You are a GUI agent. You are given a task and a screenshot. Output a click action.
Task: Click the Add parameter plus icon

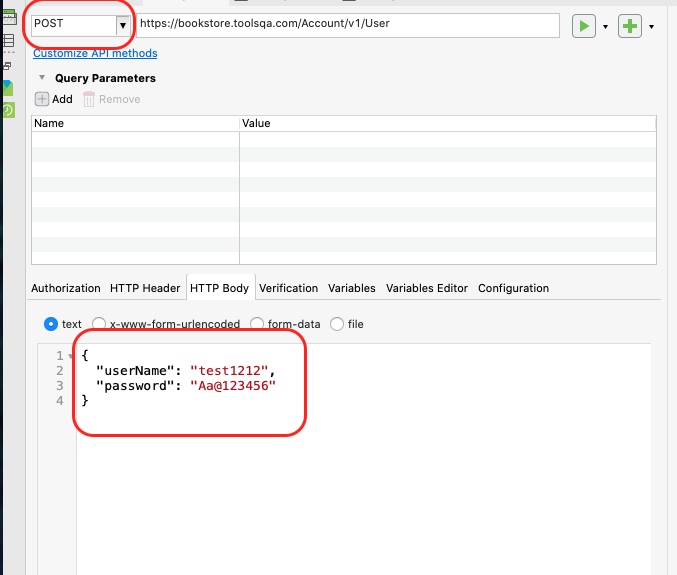click(42, 99)
